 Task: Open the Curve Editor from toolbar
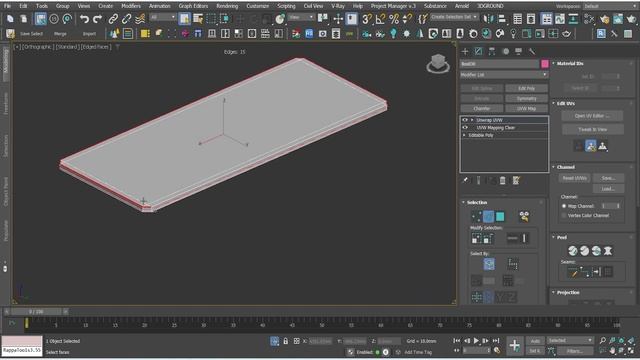(x=560, y=19)
